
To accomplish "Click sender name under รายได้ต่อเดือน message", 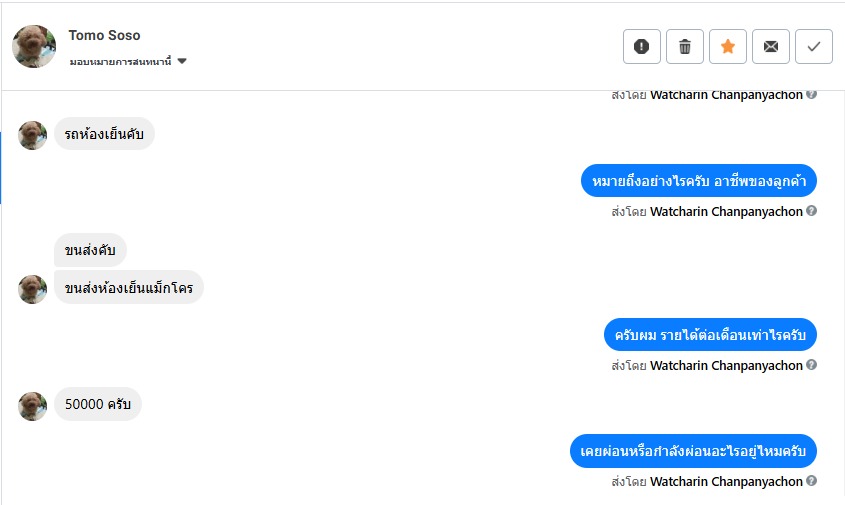I will point(726,366).
